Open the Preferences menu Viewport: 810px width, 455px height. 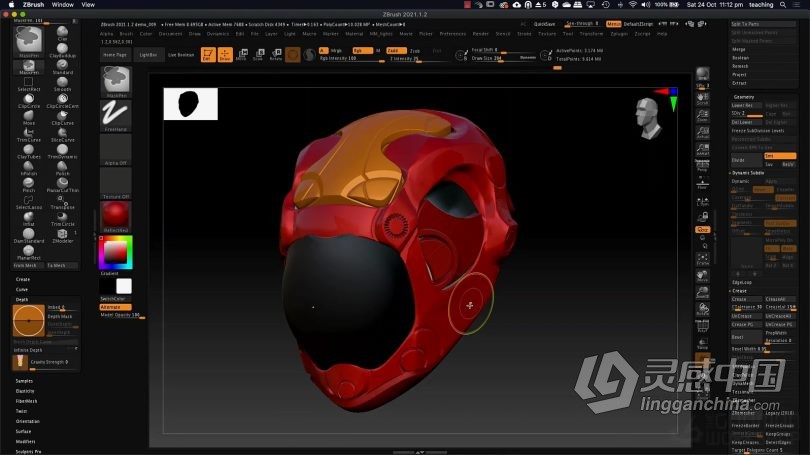click(x=453, y=34)
